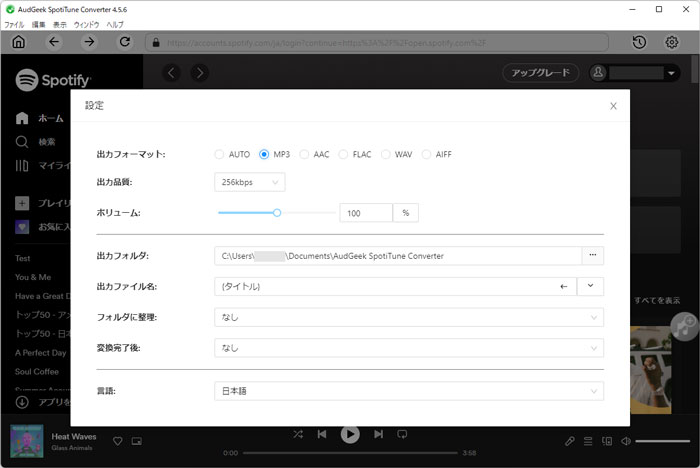Image resolution: width=700 pixels, height=468 pixels.
Task: Open settings gear icon in toolbar
Action: pos(672,42)
